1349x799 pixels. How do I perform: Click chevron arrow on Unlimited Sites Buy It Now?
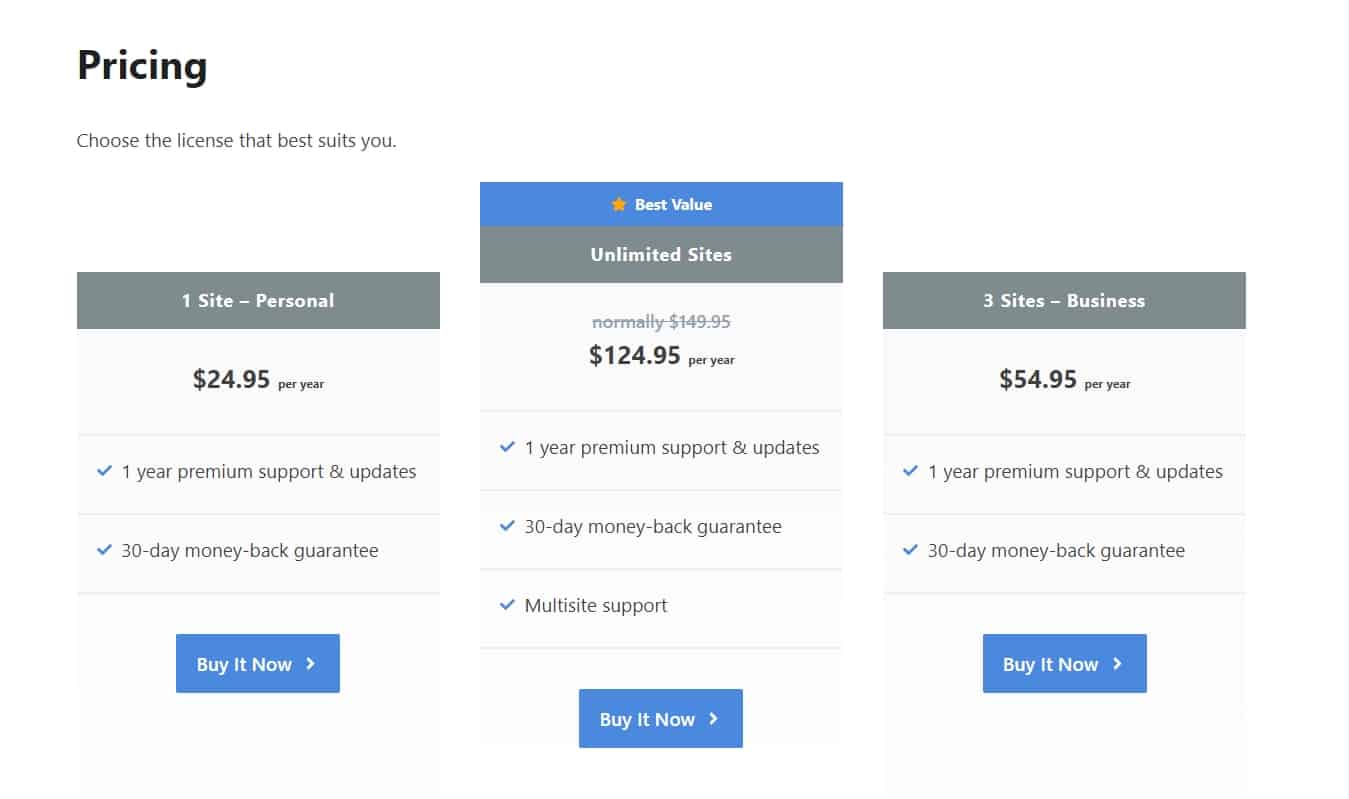tap(713, 718)
